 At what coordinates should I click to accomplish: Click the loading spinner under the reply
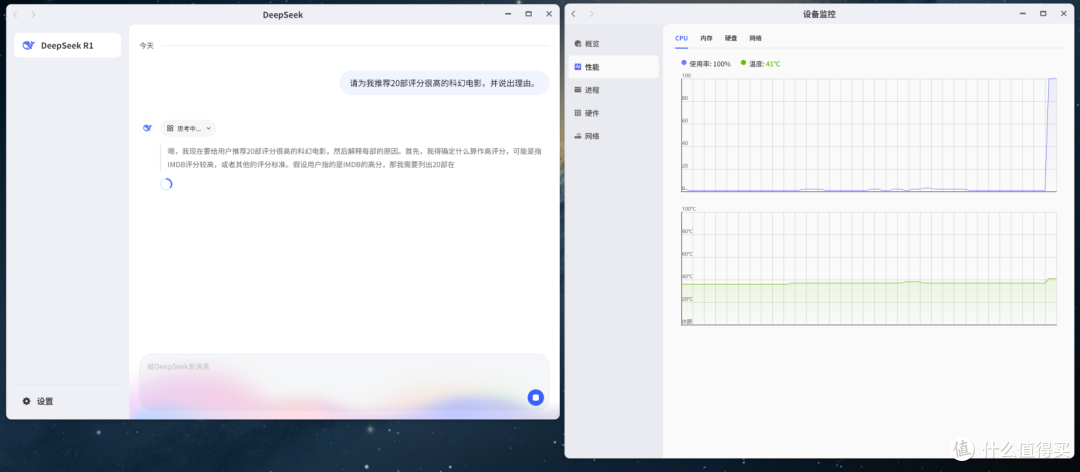166,184
